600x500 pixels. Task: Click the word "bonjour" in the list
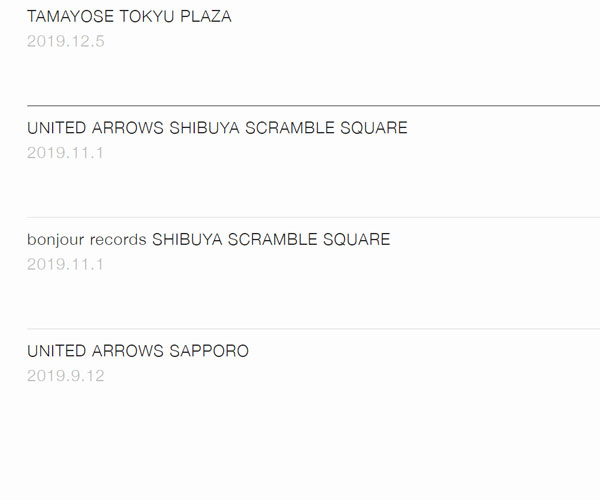[x=56, y=240]
